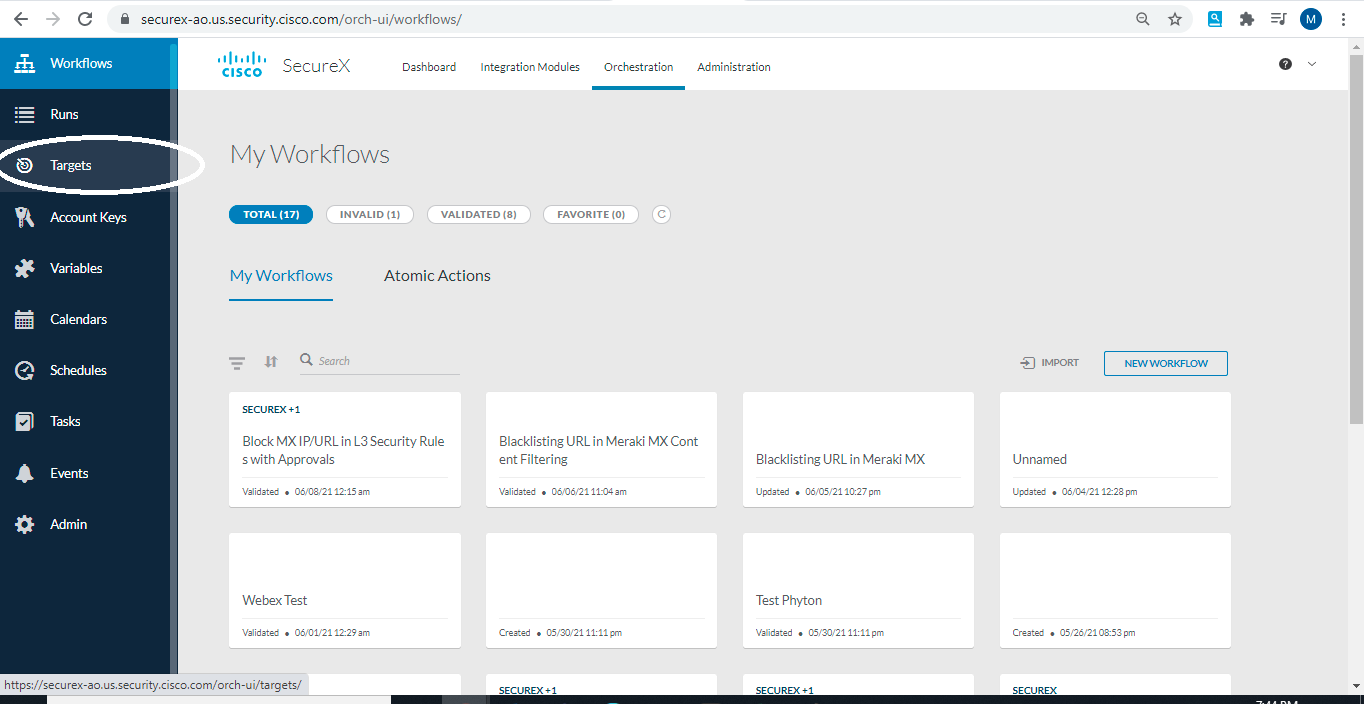This screenshot has width=1364, height=704.
Task: Click the IMPORT button
Action: point(1049,363)
